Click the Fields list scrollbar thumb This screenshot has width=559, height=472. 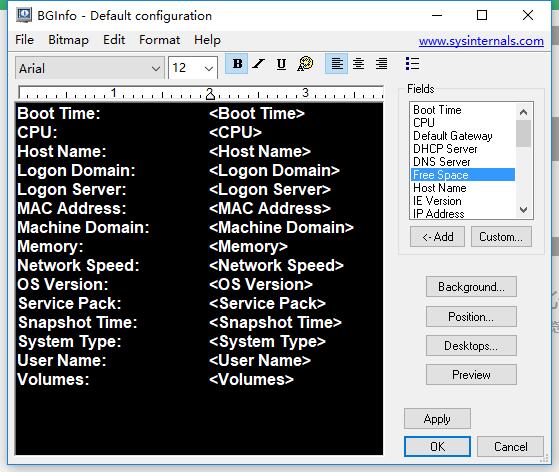(x=523, y=134)
